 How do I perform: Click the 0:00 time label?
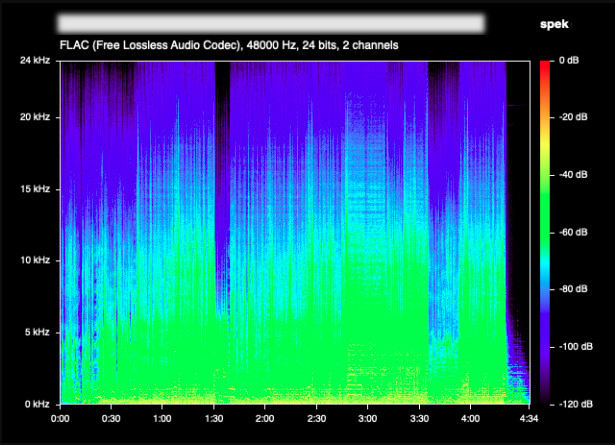(60, 419)
